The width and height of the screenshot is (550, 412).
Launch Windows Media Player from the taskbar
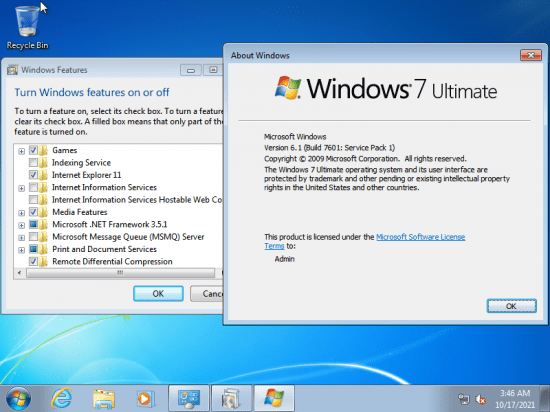tap(145, 399)
